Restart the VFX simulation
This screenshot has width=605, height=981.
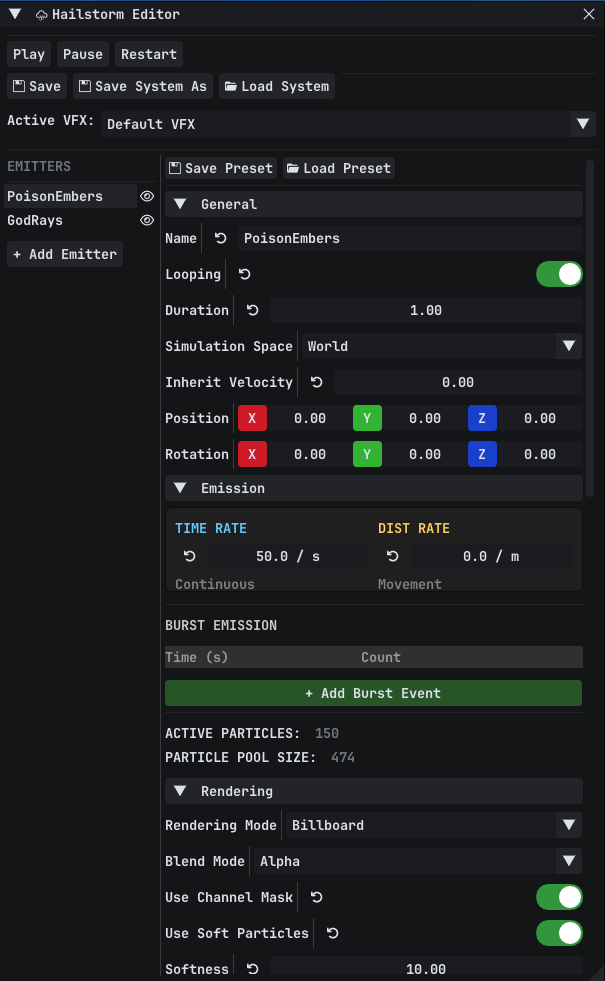[149, 54]
